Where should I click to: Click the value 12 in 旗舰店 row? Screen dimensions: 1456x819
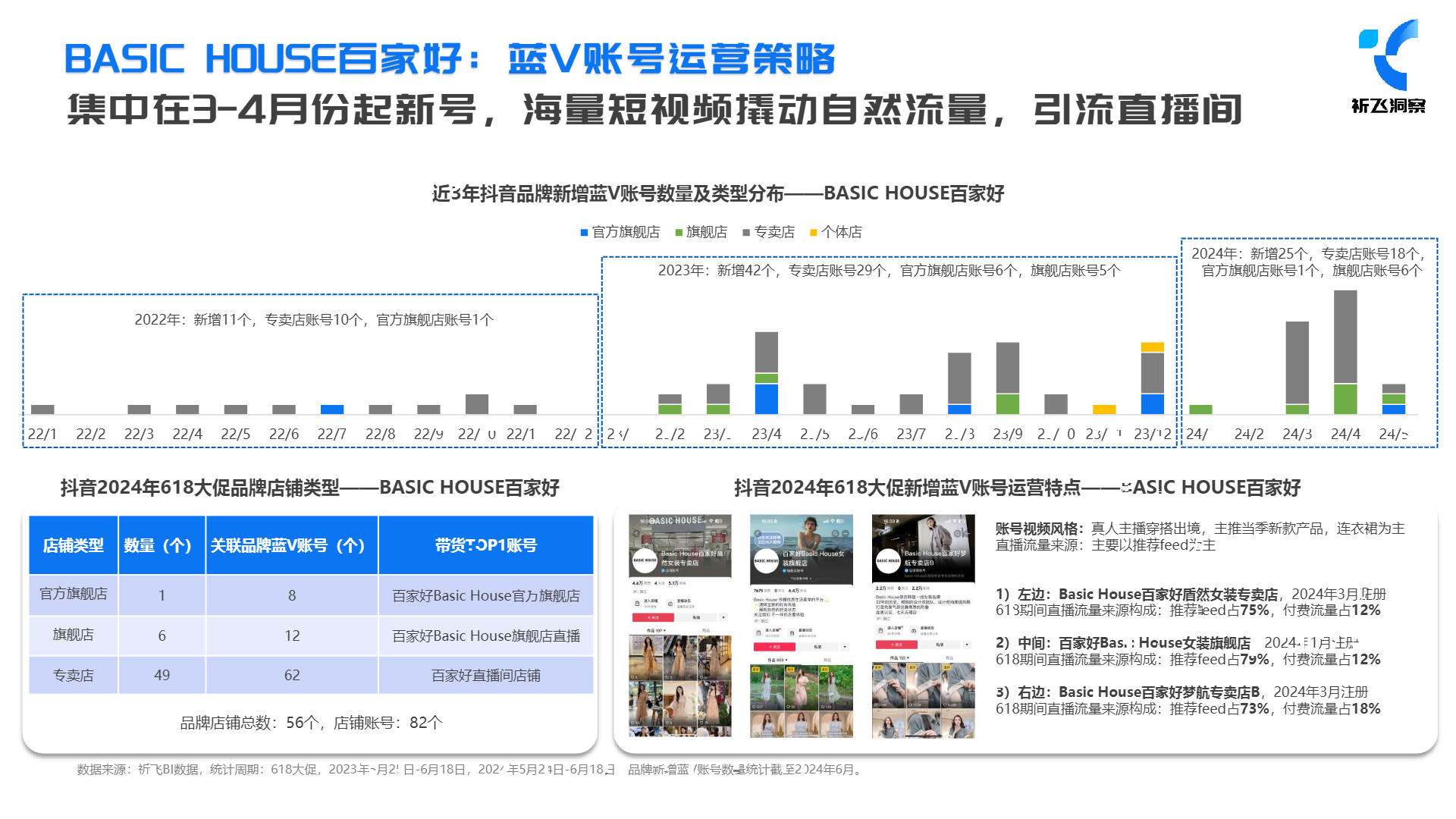tap(292, 635)
